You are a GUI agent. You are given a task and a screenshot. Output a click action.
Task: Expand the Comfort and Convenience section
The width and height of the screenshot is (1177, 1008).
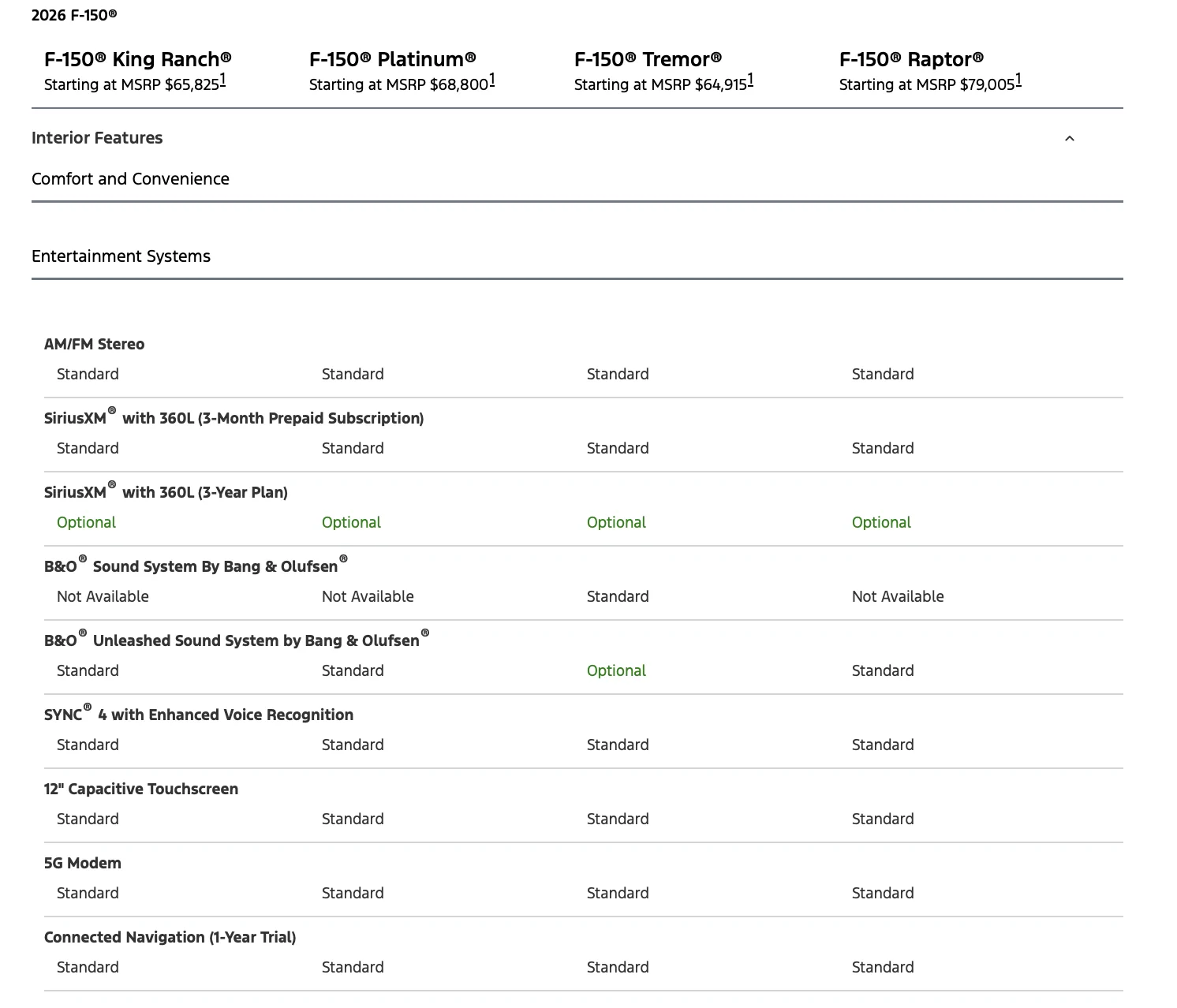pos(130,179)
